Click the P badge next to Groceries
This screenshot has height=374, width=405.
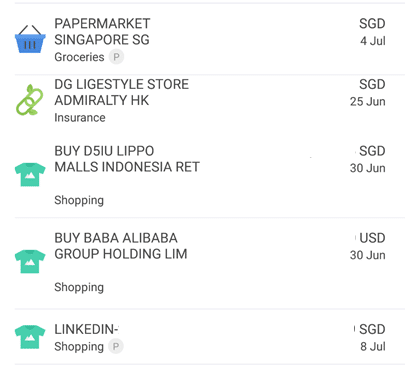[x=116, y=57]
